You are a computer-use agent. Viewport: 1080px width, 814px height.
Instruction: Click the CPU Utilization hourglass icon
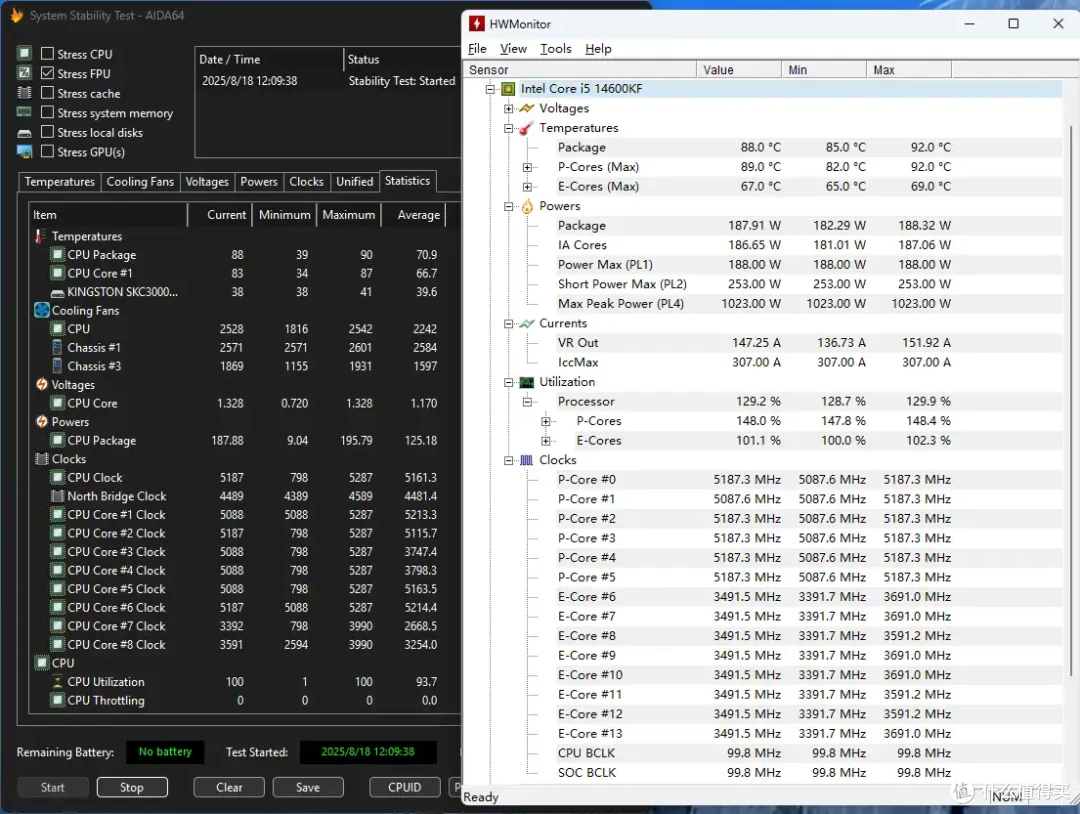pyautogui.click(x=58, y=682)
